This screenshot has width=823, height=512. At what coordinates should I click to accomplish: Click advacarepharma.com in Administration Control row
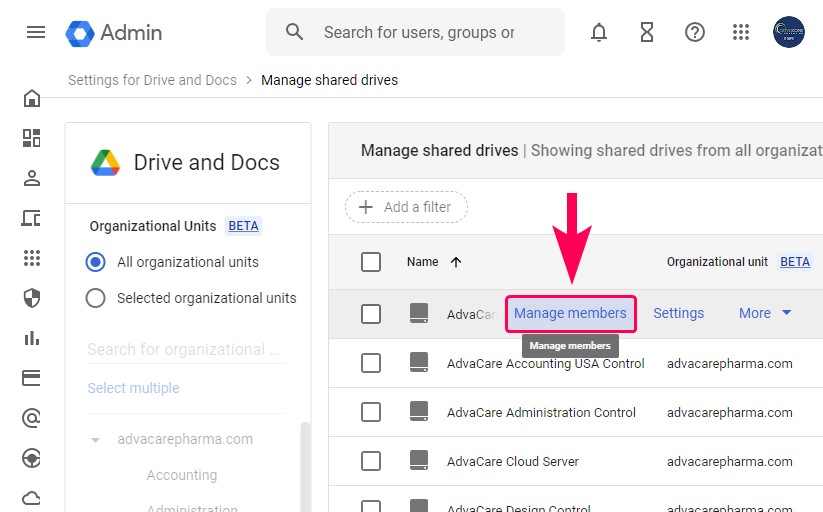(730, 413)
